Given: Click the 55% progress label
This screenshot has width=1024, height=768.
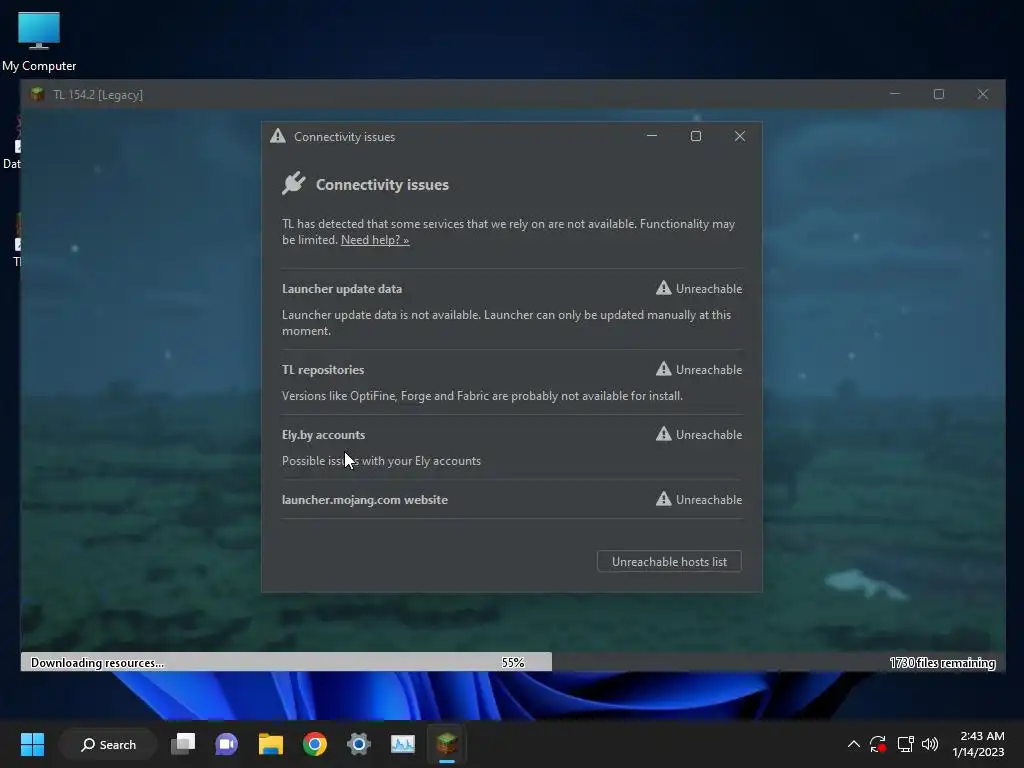Looking at the screenshot, I should [x=513, y=663].
